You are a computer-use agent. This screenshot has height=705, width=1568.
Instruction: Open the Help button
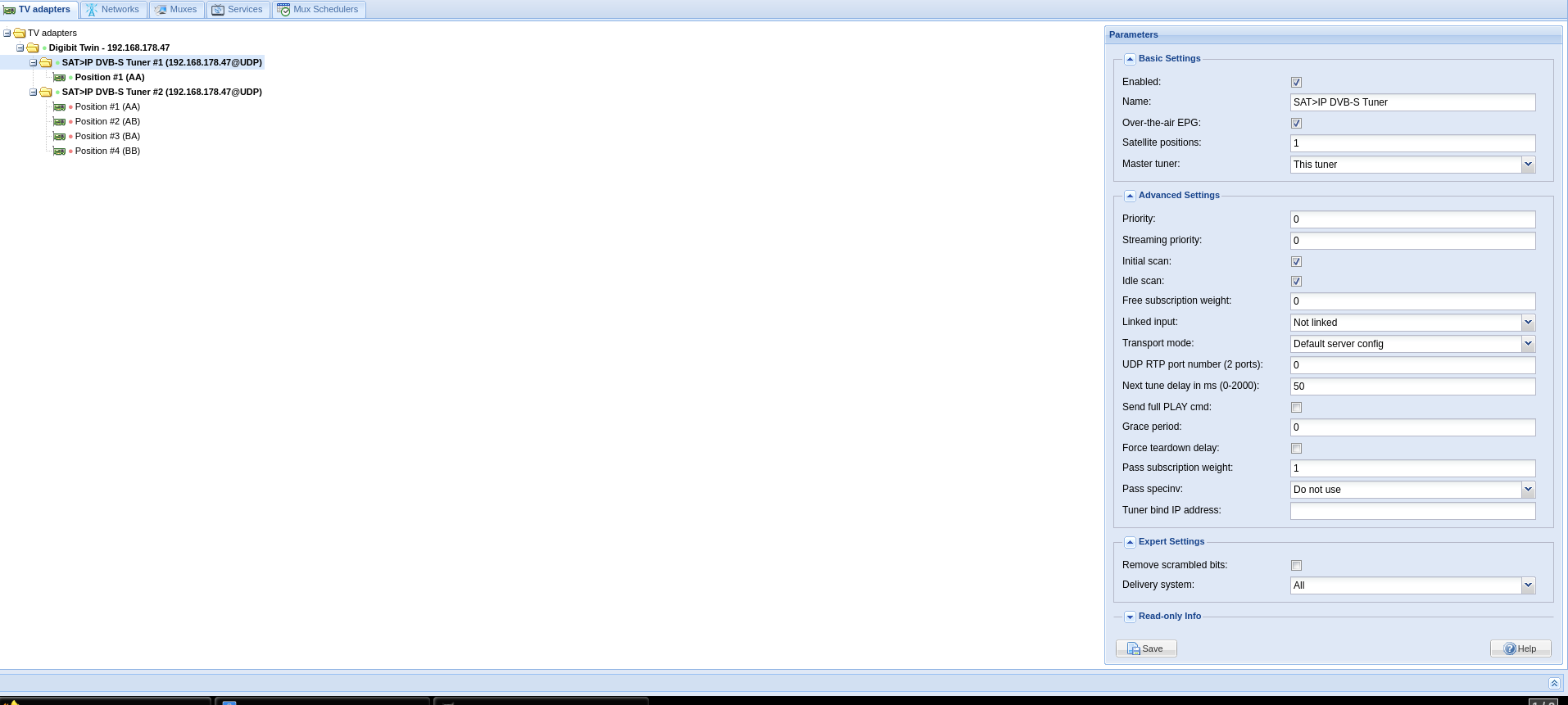click(x=1520, y=649)
